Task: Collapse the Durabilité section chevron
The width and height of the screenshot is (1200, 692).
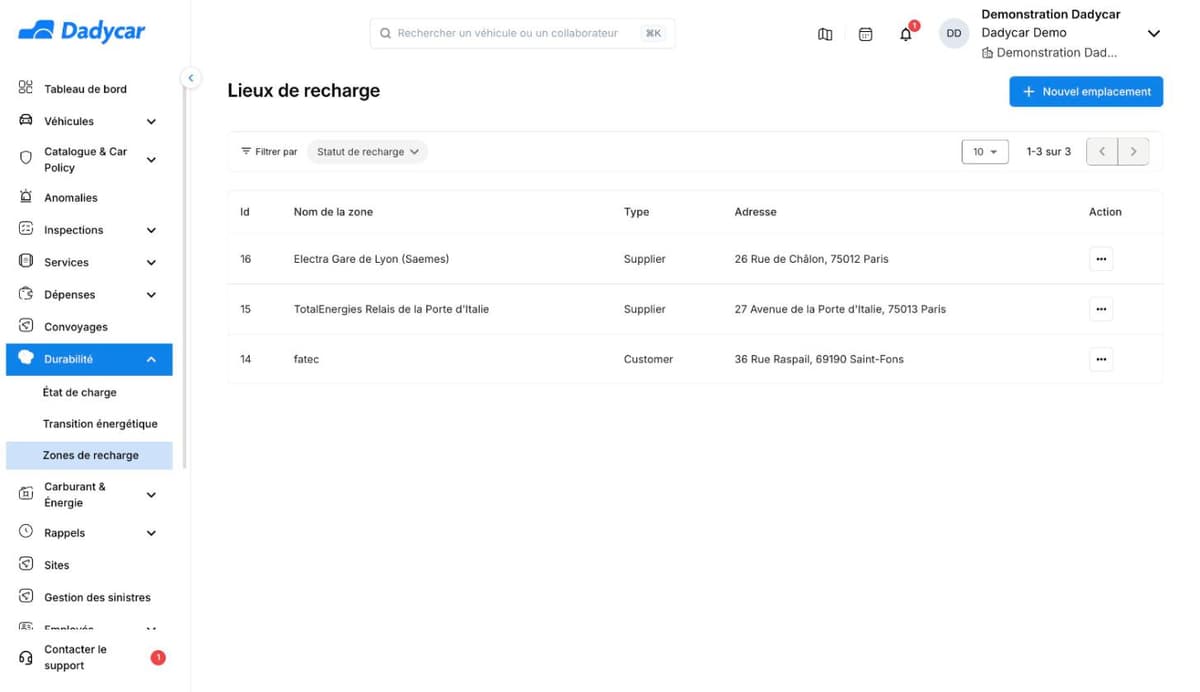Action: 151,359
